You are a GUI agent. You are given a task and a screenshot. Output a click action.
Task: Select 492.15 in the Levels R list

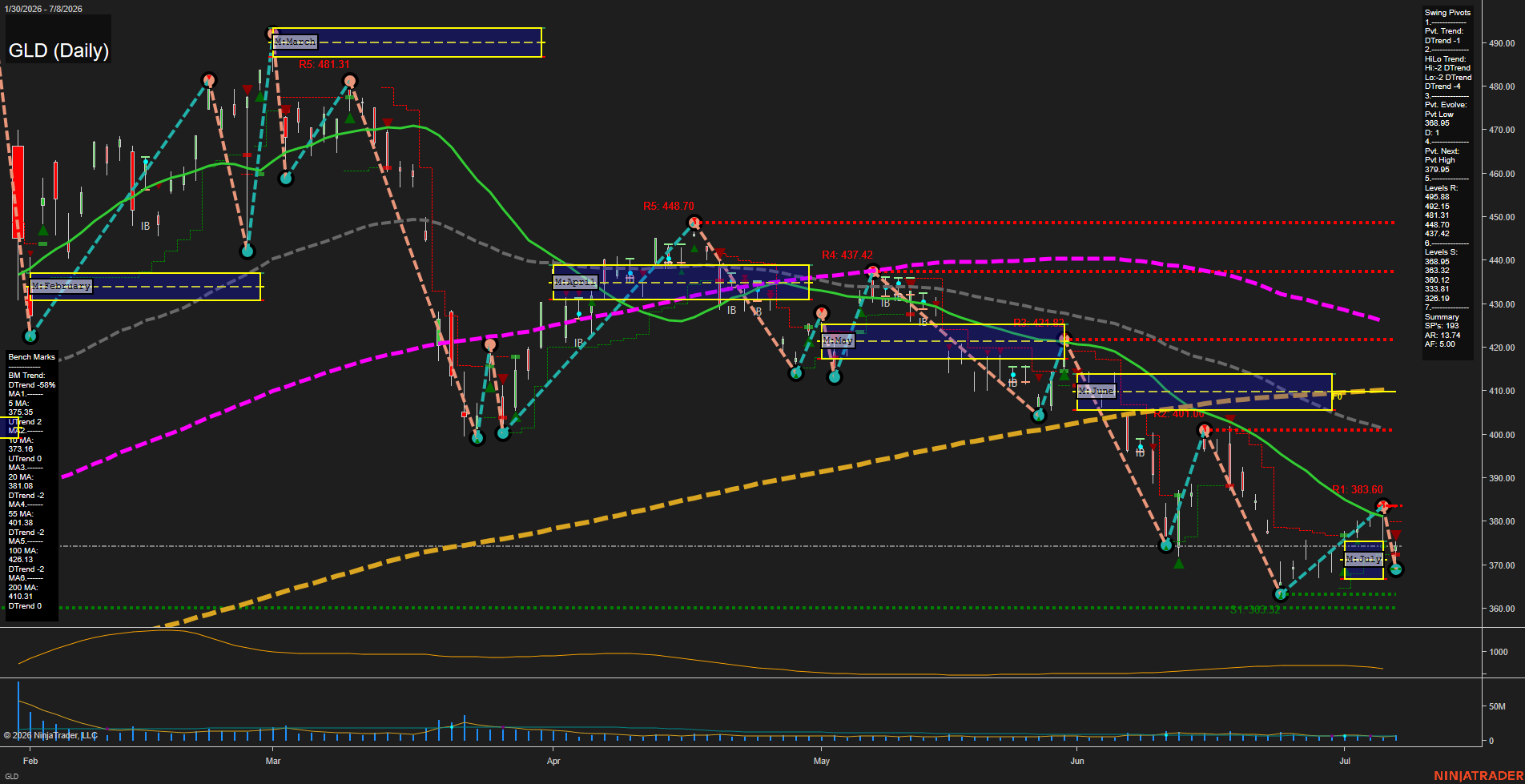coord(1437,207)
